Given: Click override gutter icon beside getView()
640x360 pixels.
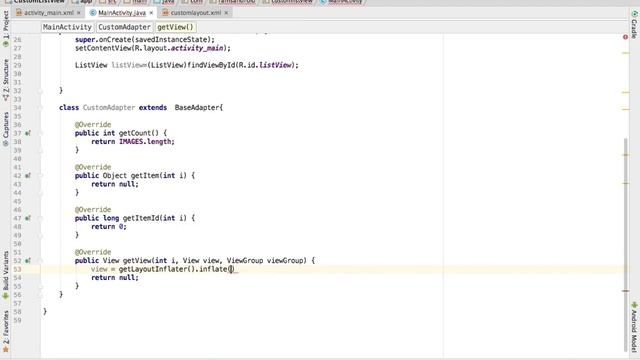Looking at the screenshot, I should click(28, 260).
